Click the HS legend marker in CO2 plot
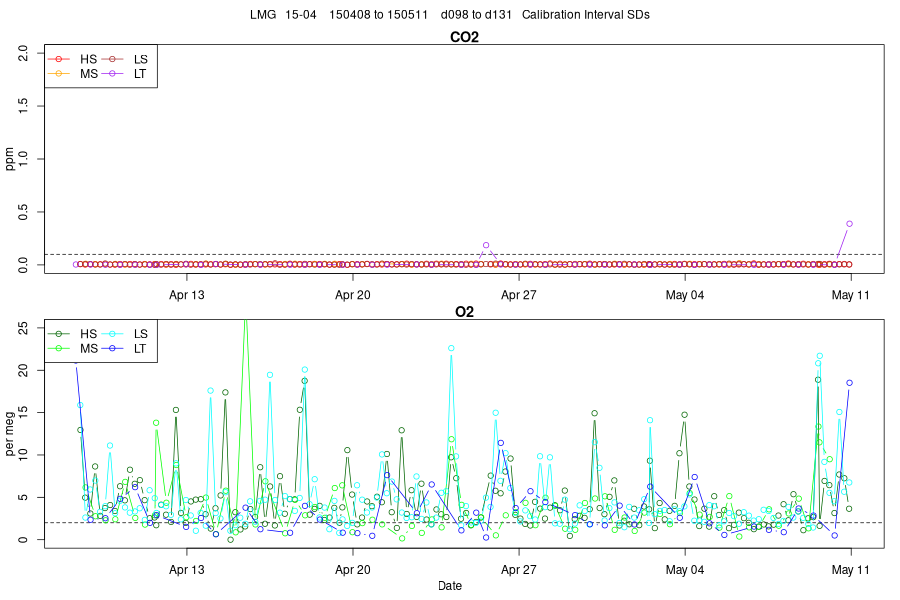This screenshot has height=600, width=900. (59, 59)
